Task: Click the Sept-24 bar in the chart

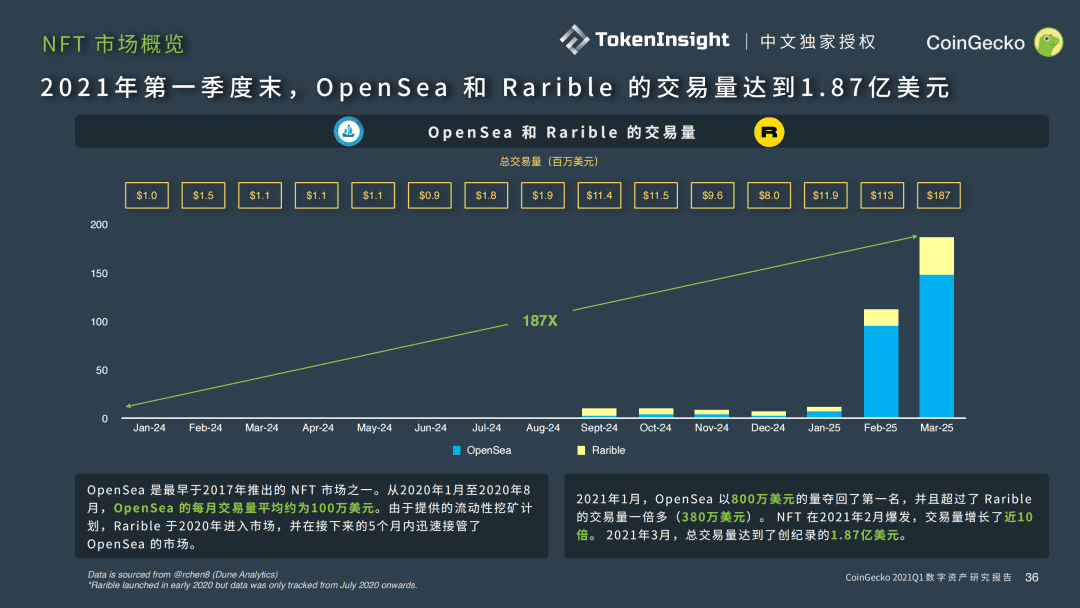Action: 599,413
